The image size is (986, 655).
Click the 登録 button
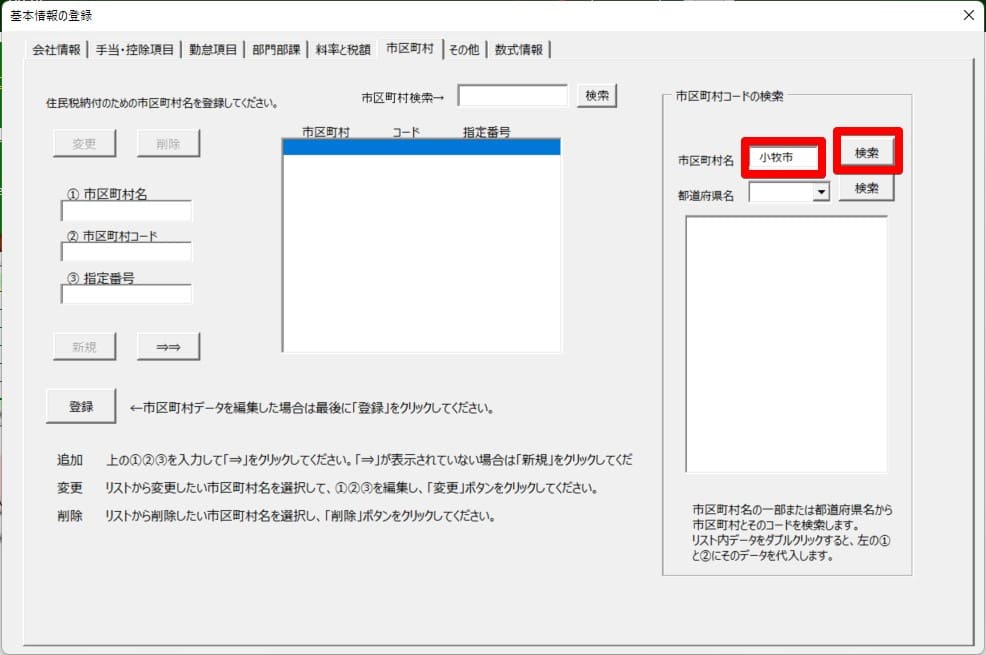81,406
